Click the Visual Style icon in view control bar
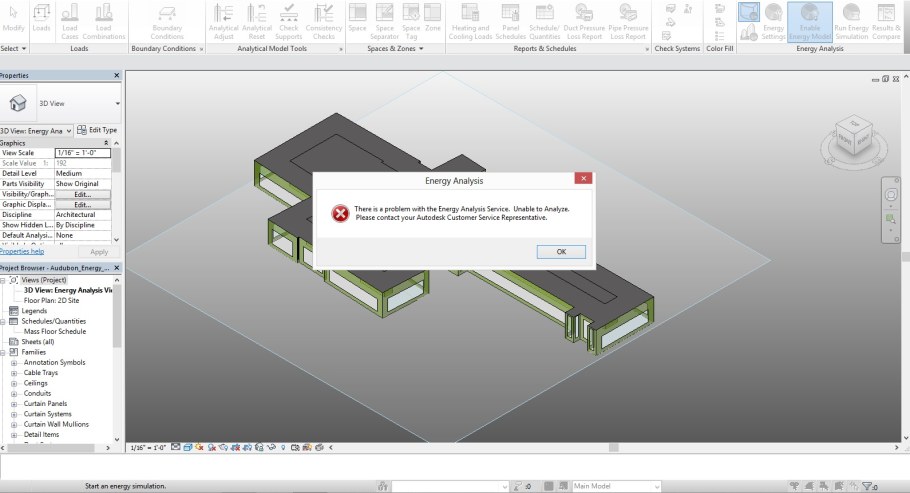Screen dimensions: 910x493 point(187,448)
